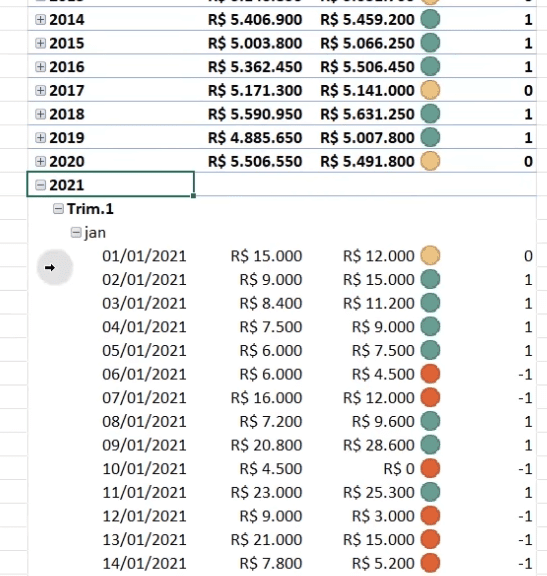Expand the 2014 year row
The height and width of the screenshot is (576, 547).
pos(40,19)
